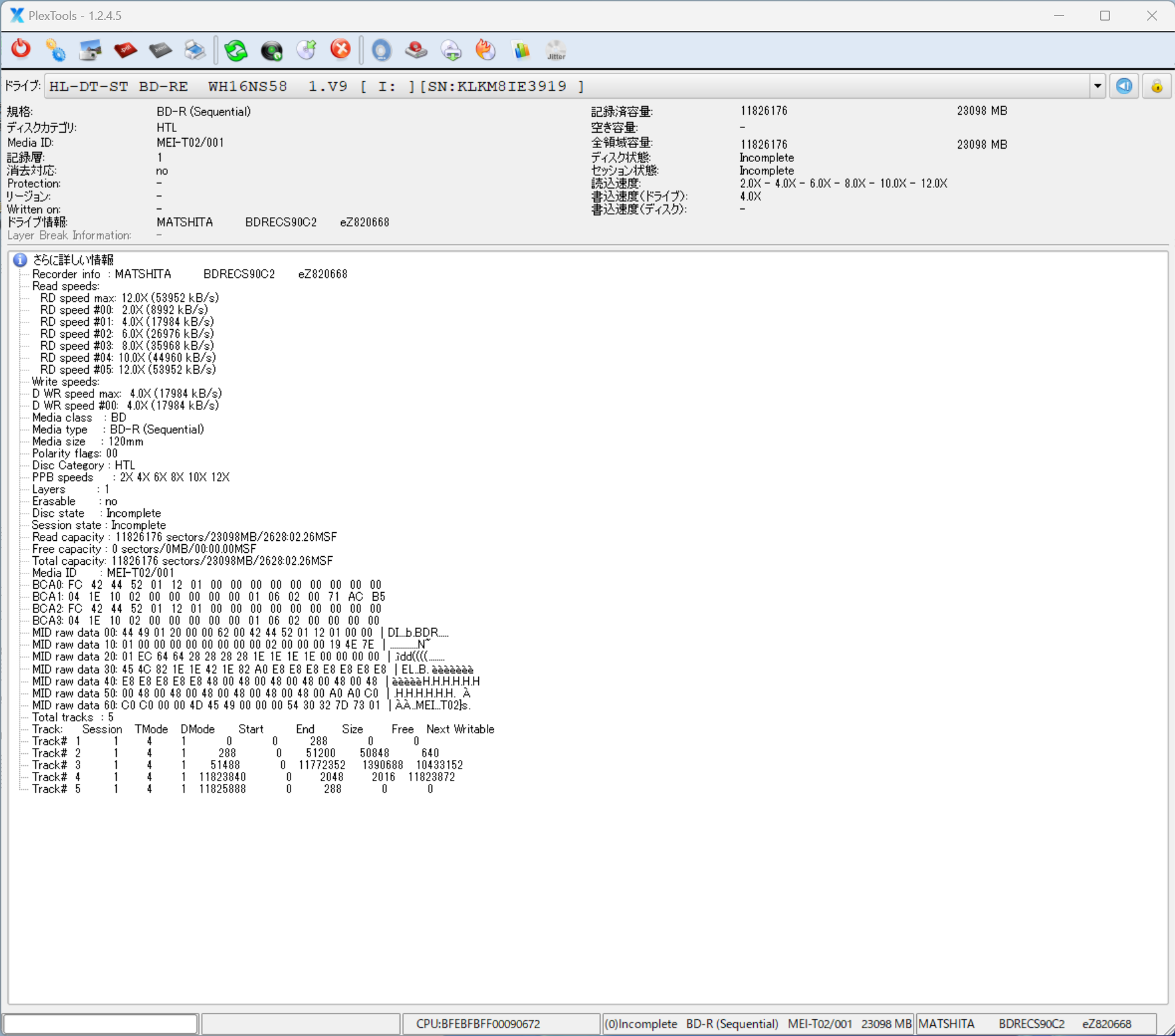The height and width of the screenshot is (1036, 1175).
Task: Select the Disc state Incomplete row
Action: click(x=96, y=513)
